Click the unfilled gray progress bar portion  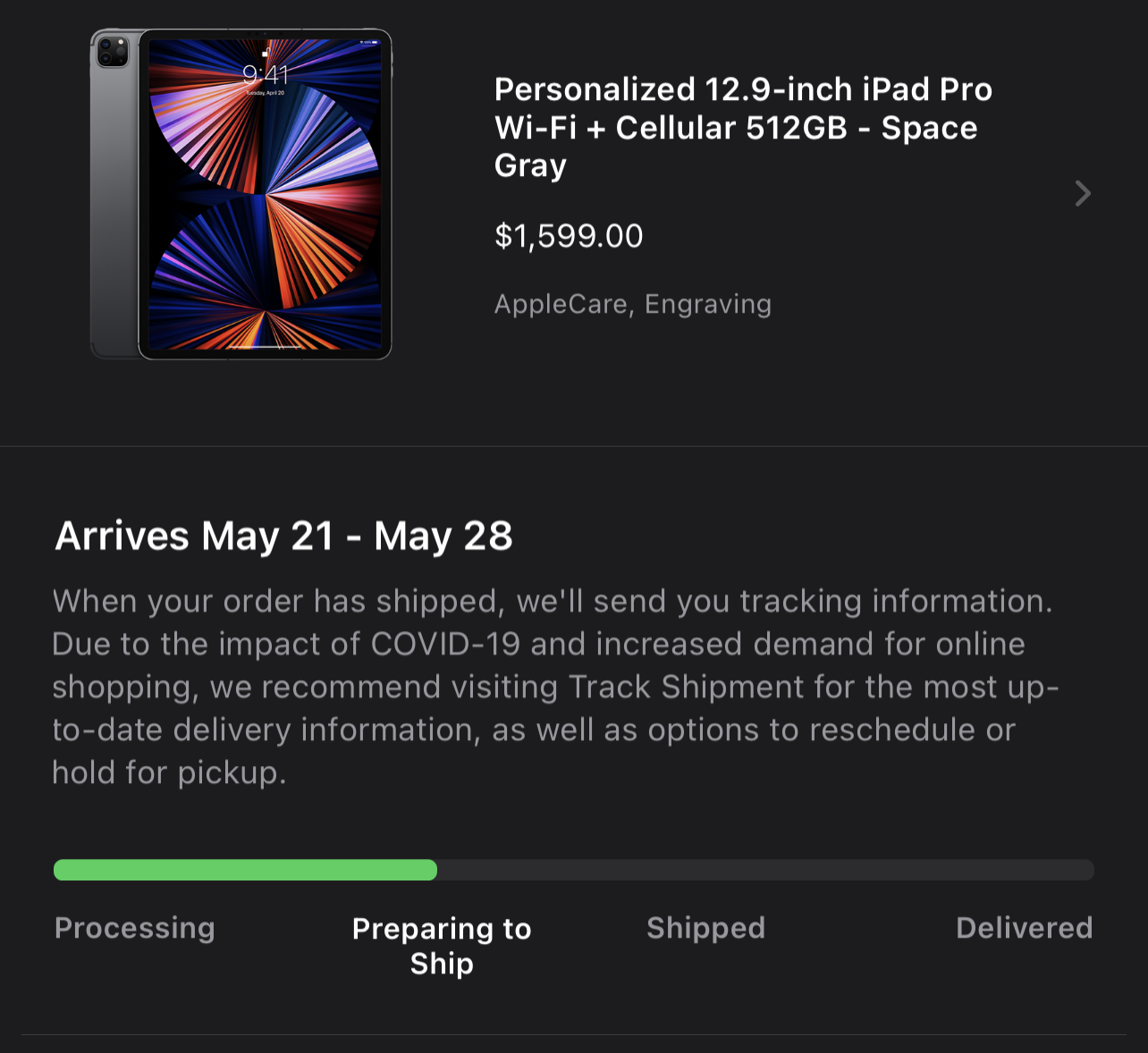(764, 870)
